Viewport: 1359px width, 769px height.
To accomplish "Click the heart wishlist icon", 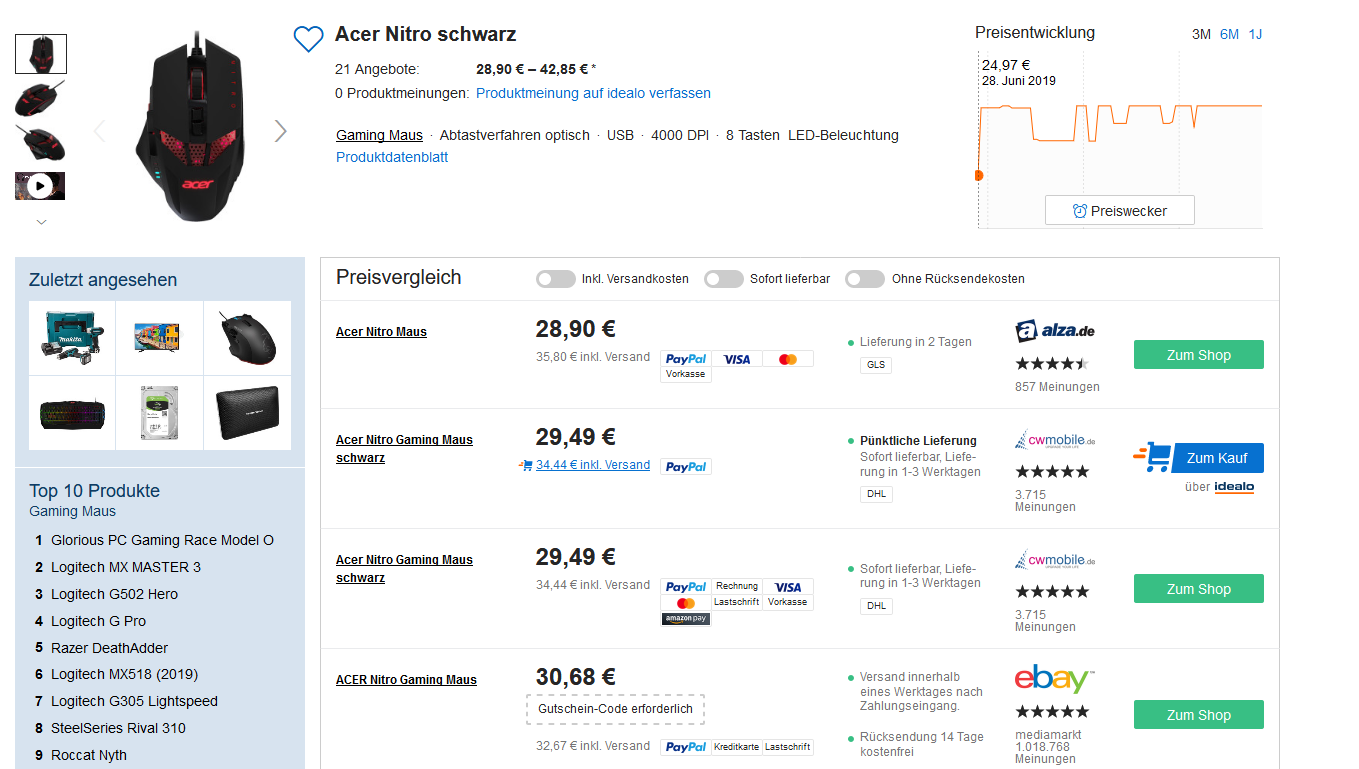I will pos(308,39).
